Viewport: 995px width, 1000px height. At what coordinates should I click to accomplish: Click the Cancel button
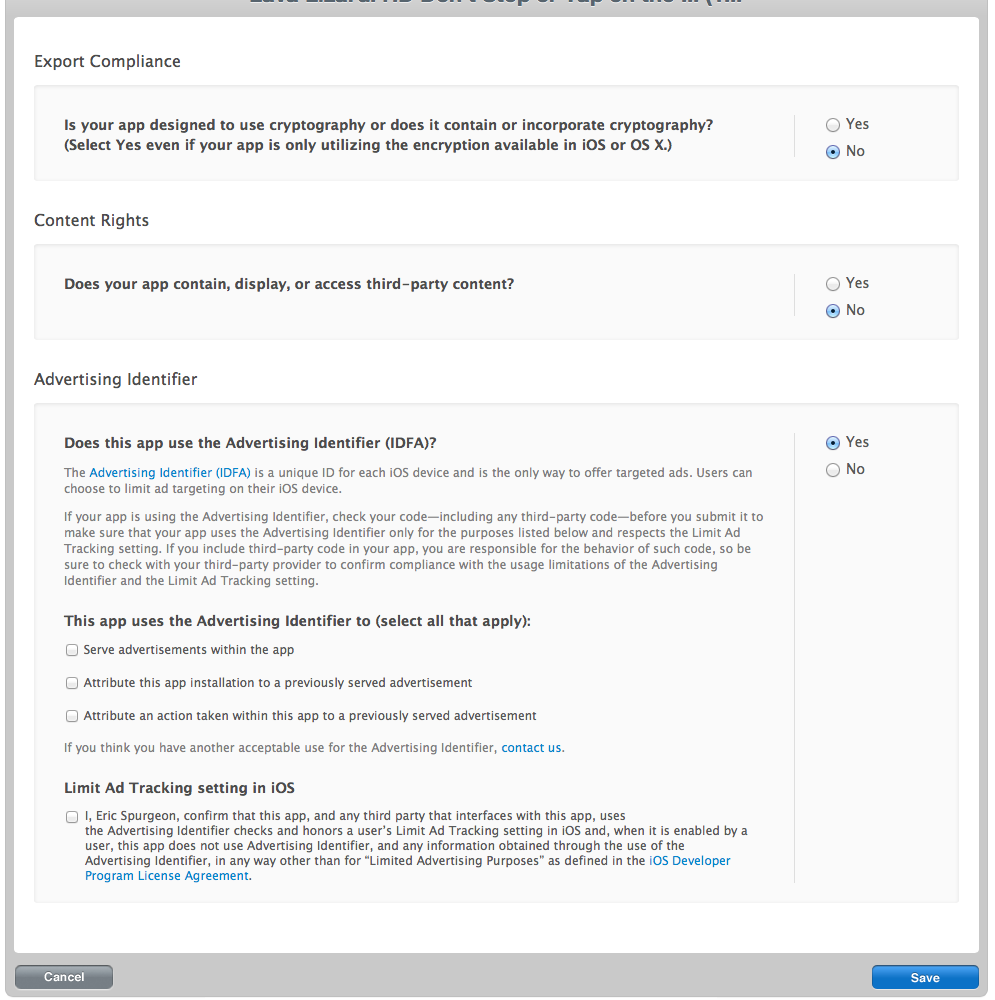pos(64,977)
